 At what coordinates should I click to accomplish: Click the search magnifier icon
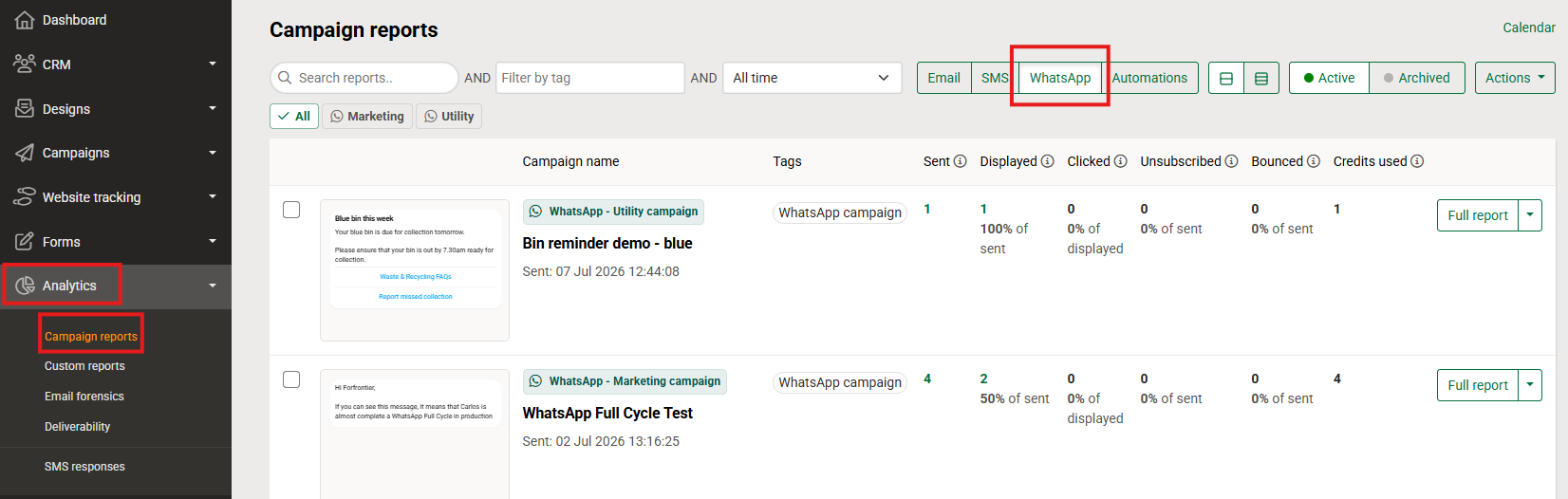point(285,78)
